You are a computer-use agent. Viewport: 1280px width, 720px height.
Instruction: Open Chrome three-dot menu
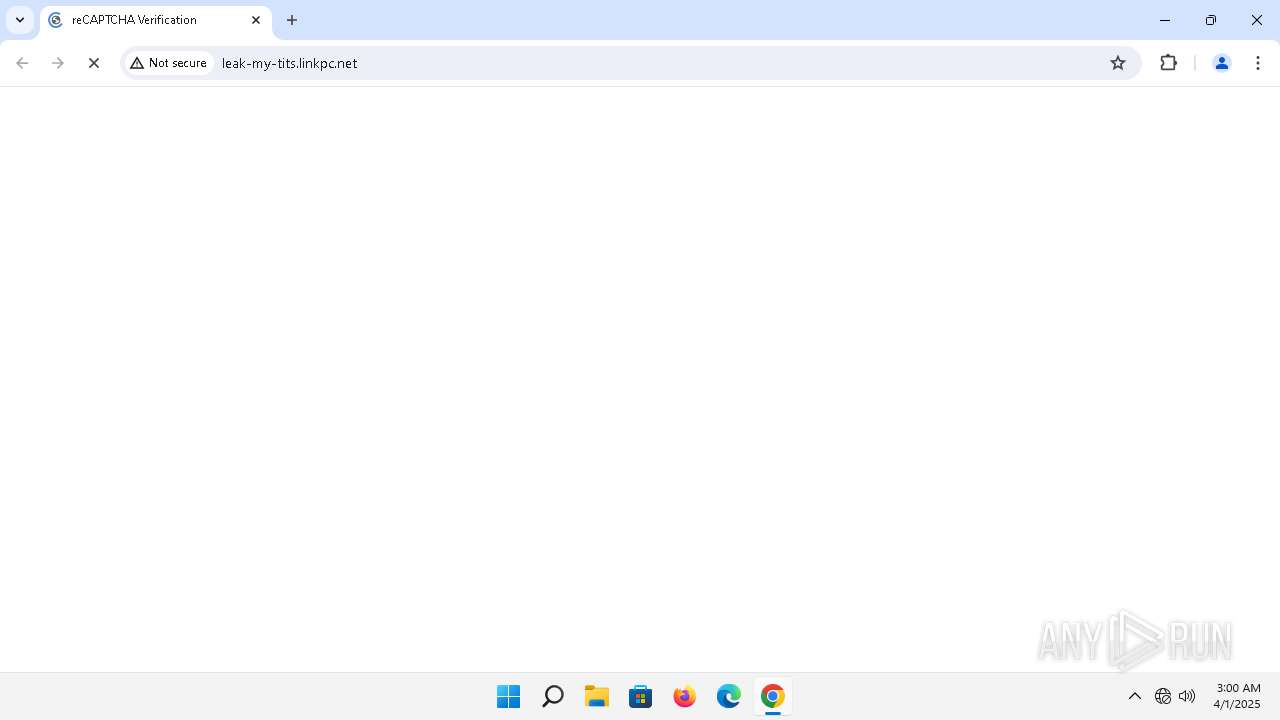tap(1258, 63)
